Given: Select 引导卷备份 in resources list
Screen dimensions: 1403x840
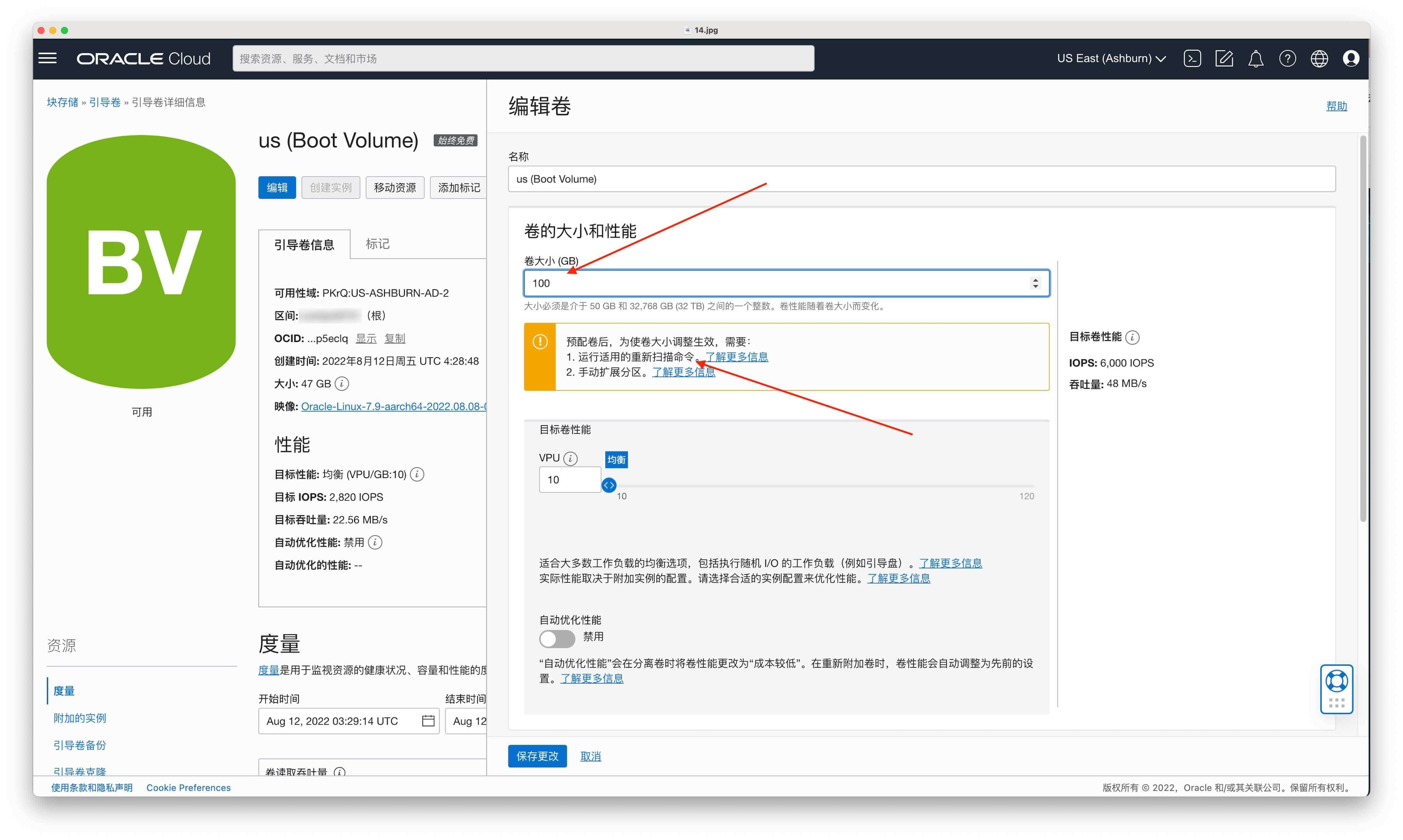Looking at the screenshot, I should point(80,745).
